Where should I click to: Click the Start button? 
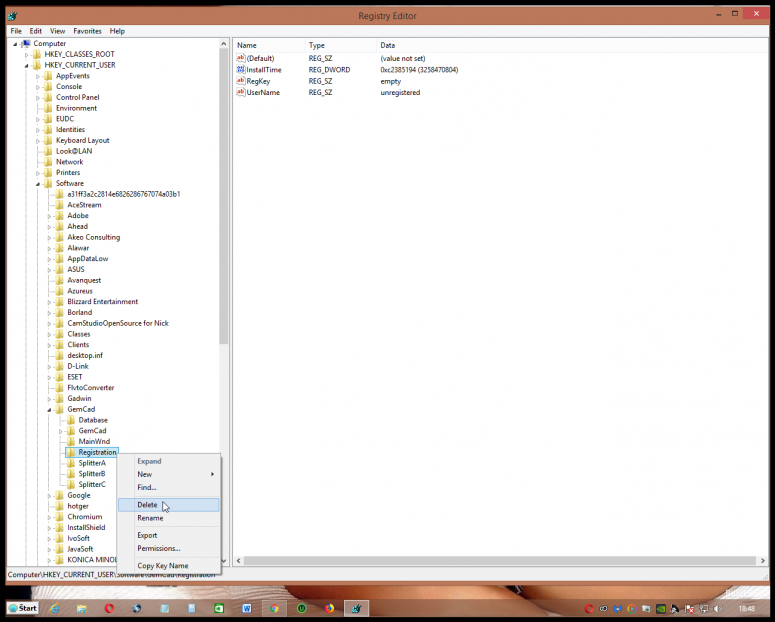23,608
